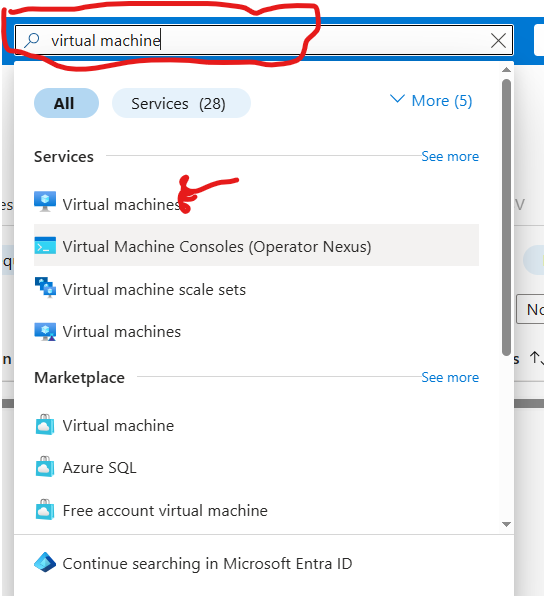
Task: Click the Services section heading
Action: (x=64, y=157)
